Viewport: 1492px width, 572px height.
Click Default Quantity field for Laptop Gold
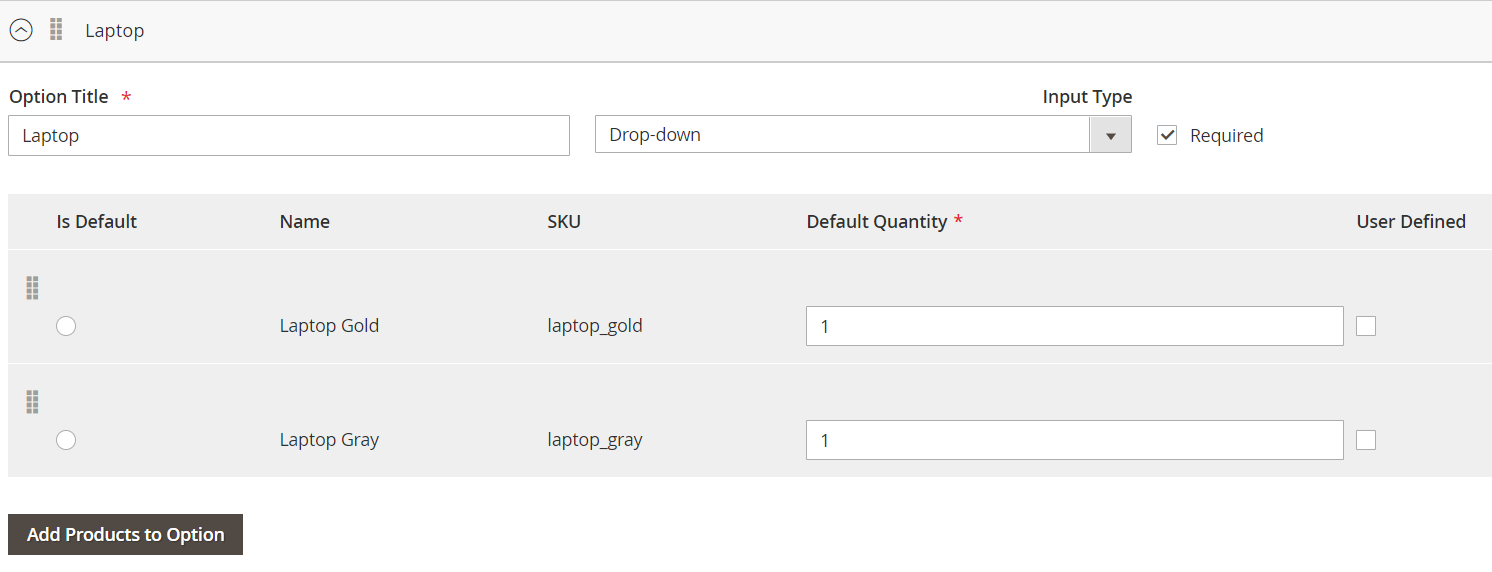pos(1074,326)
